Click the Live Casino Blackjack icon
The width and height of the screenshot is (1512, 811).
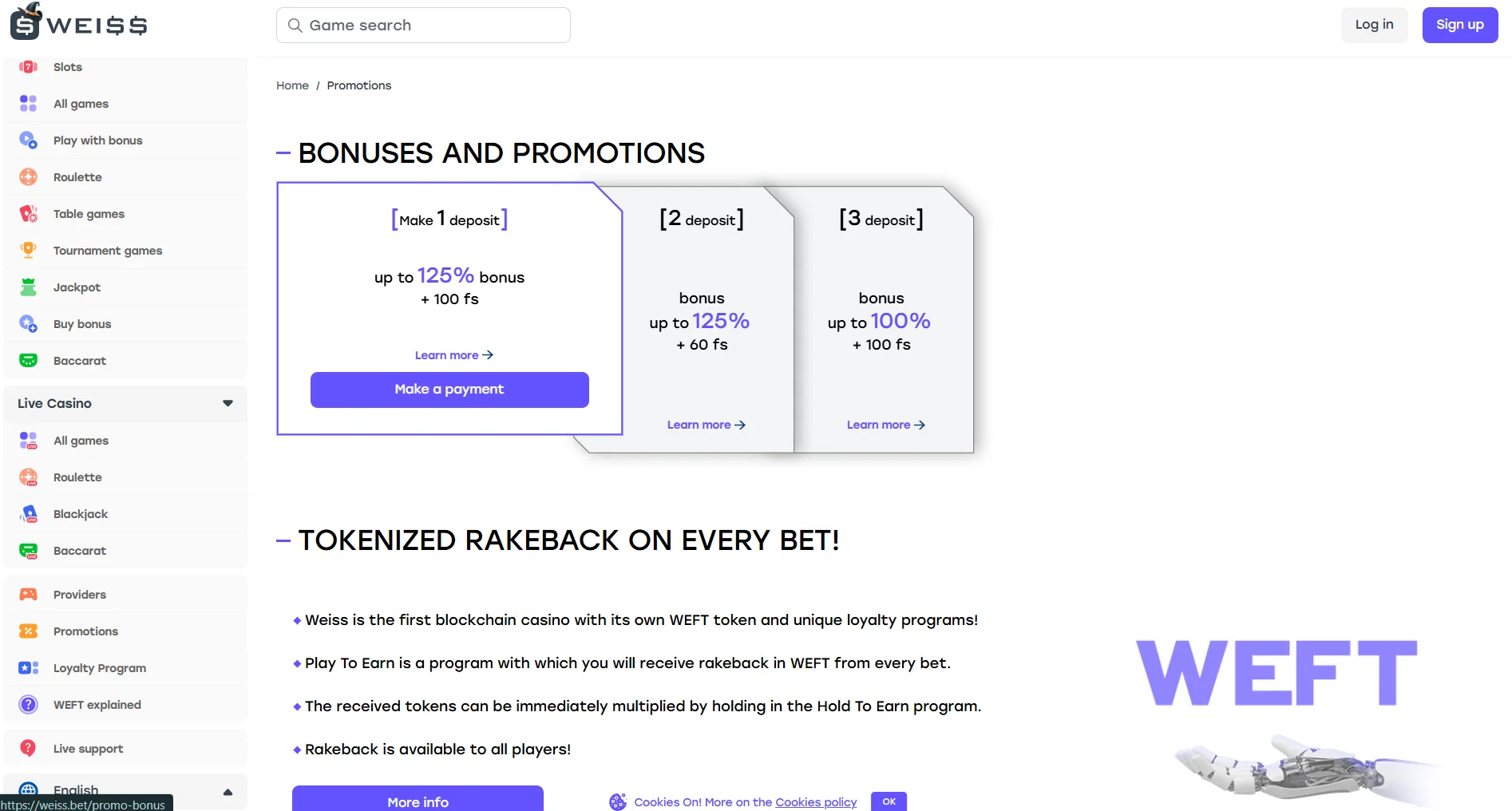click(x=29, y=514)
